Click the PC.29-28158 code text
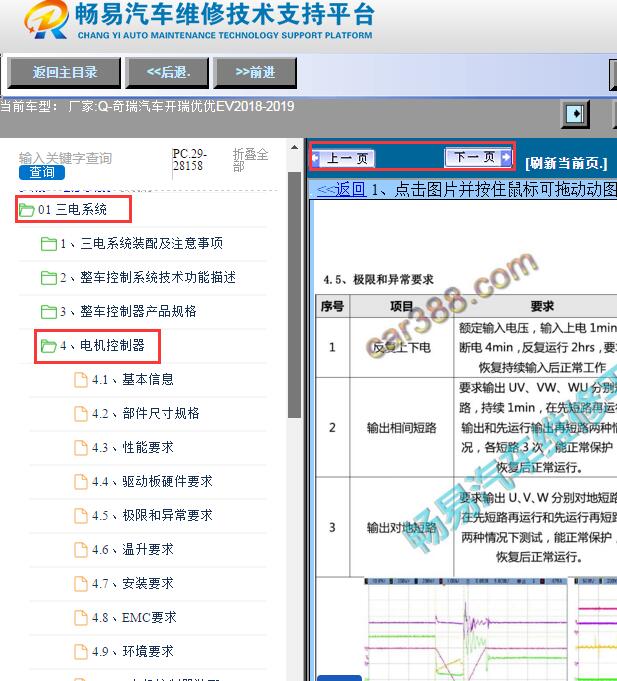617x681 pixels. [189, 160]
